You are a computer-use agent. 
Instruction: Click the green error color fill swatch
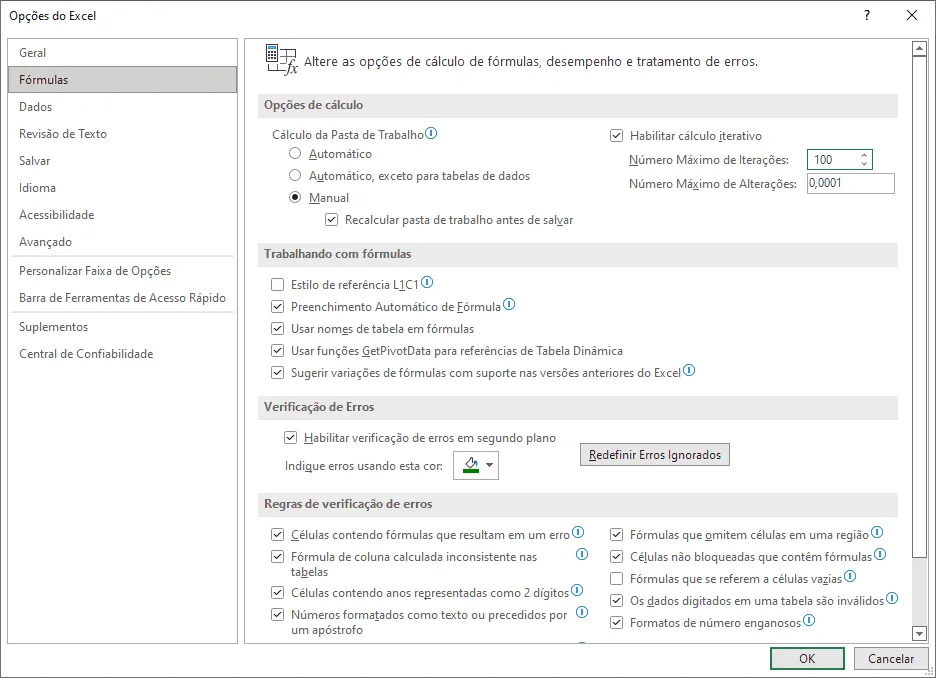[x=471, y=465]
